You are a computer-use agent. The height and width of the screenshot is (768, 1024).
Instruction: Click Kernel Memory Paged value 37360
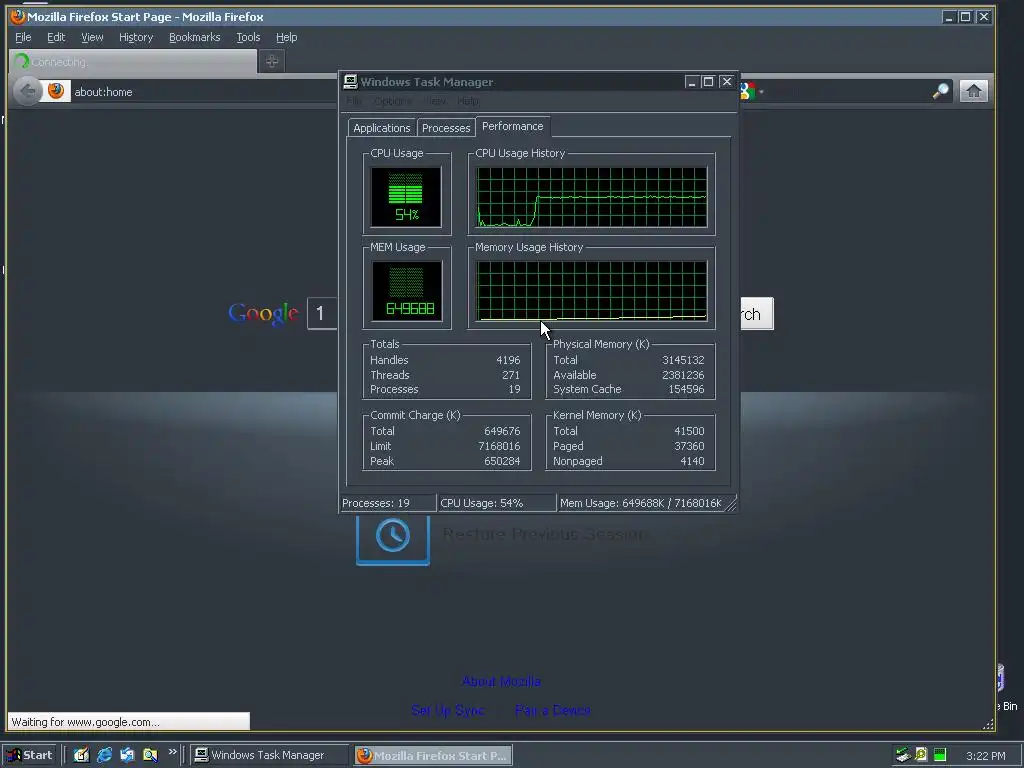(x=689, y=446)
